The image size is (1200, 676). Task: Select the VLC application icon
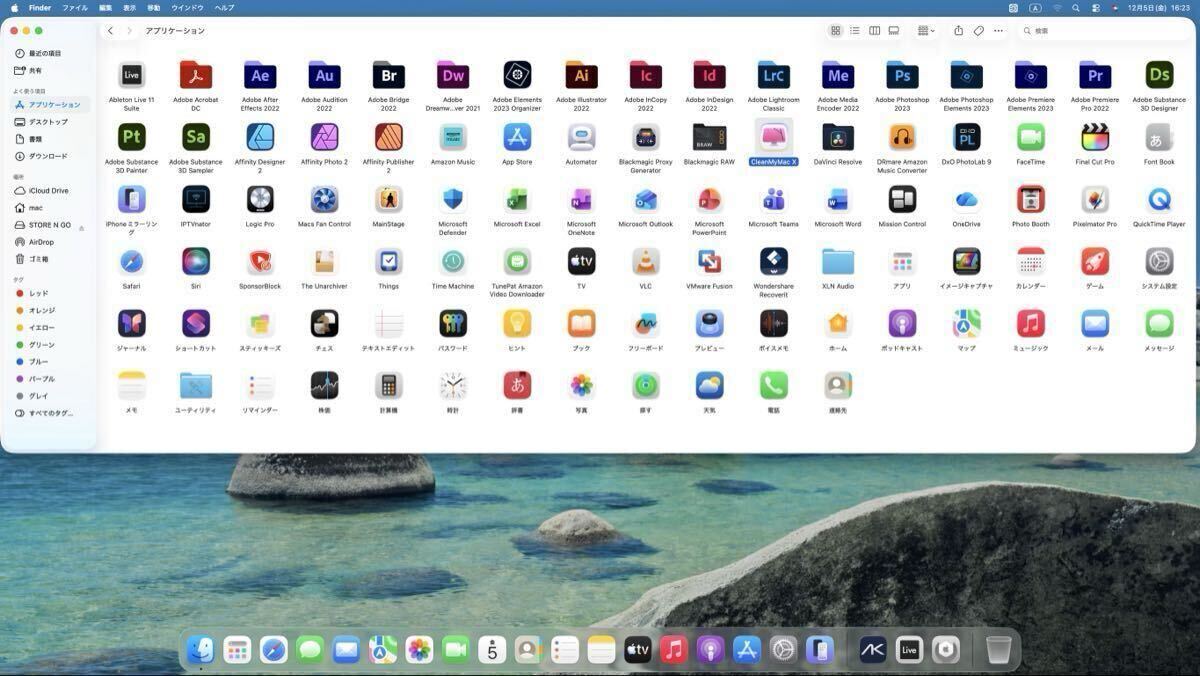pyautogui.click(x=645, y=262)
